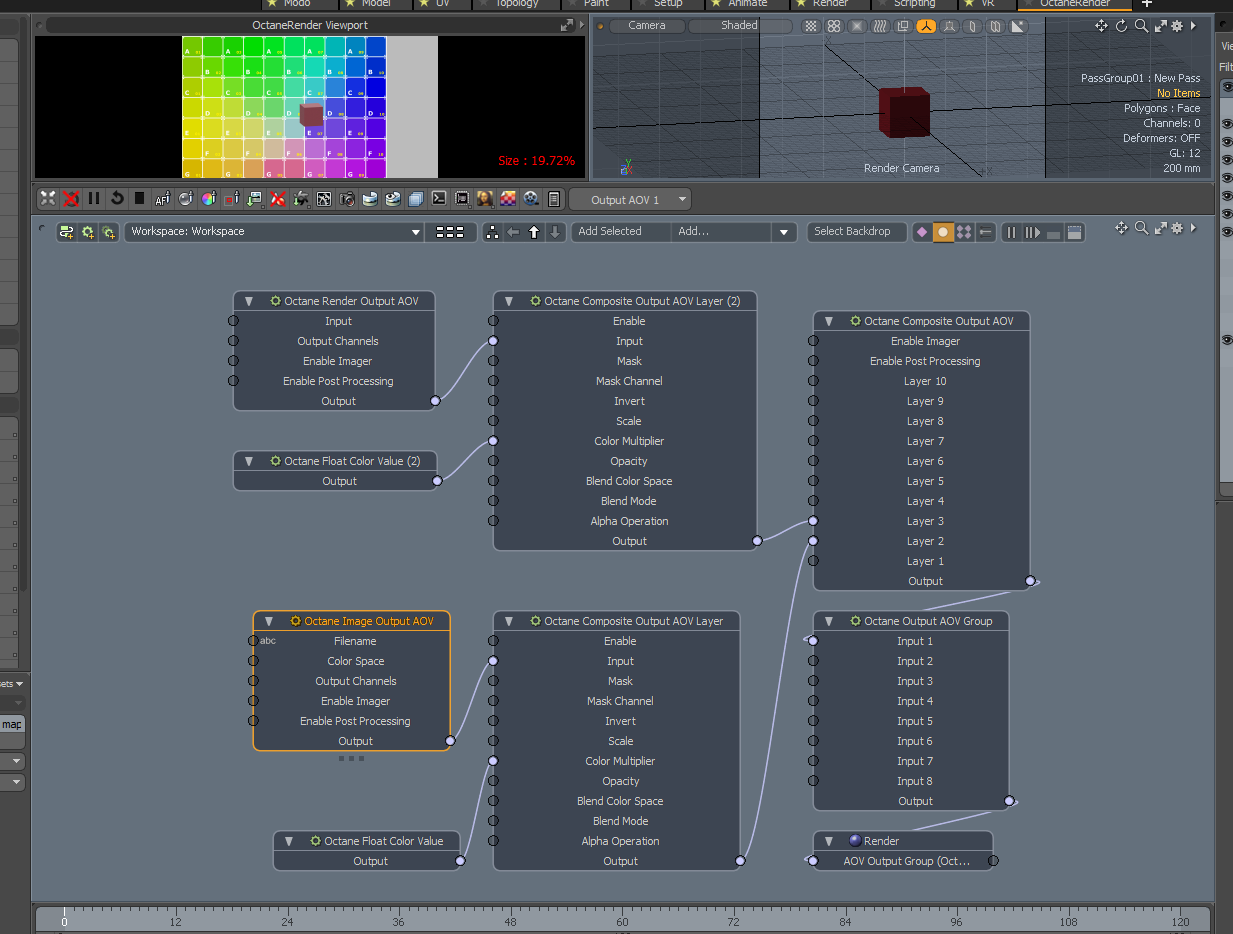This screenshot has width=1233, height=934.
Task: Click the fit-to-view icon in Octane toolbar
Action: [48, 199]
